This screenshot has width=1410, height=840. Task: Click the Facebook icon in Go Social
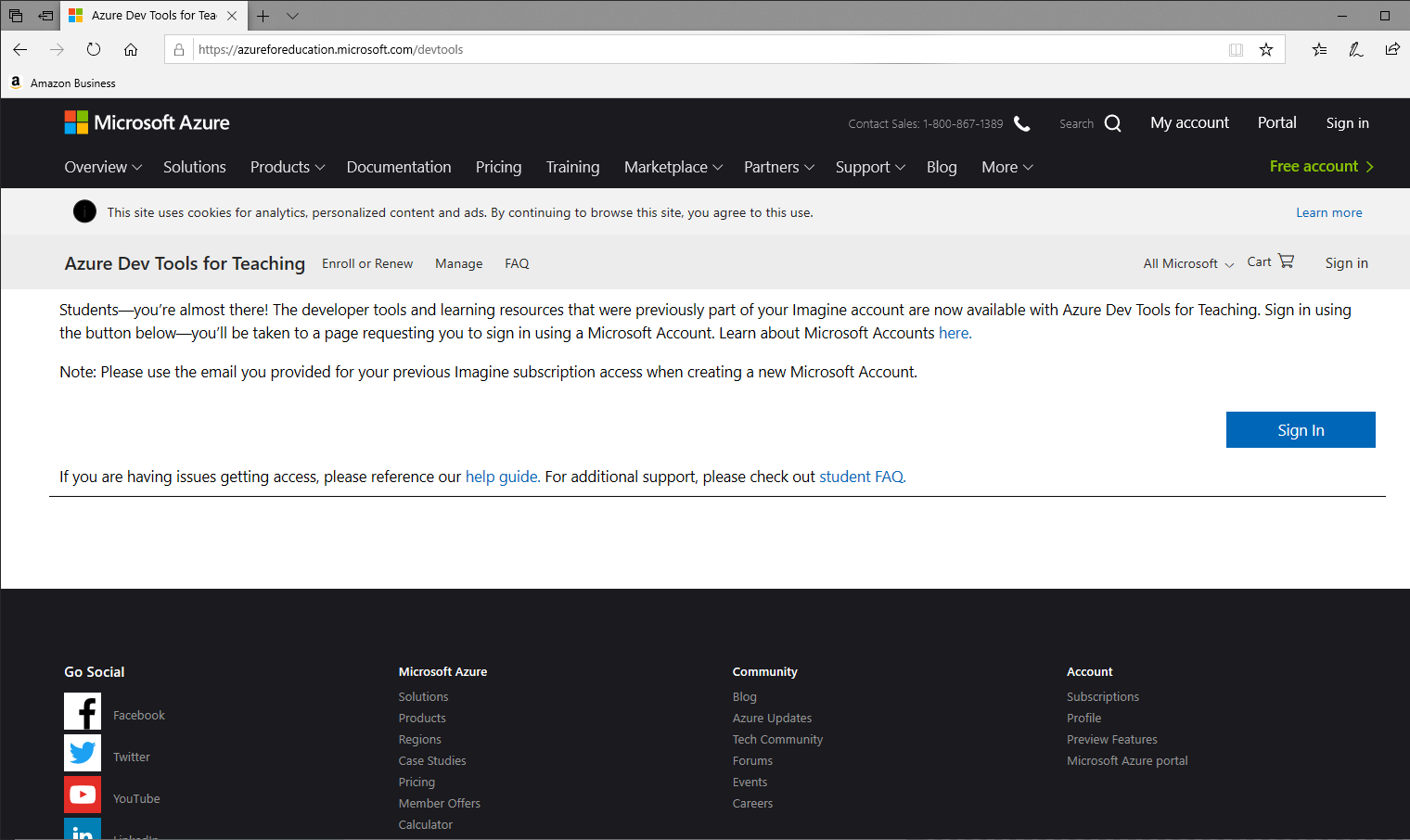[83, 711]
